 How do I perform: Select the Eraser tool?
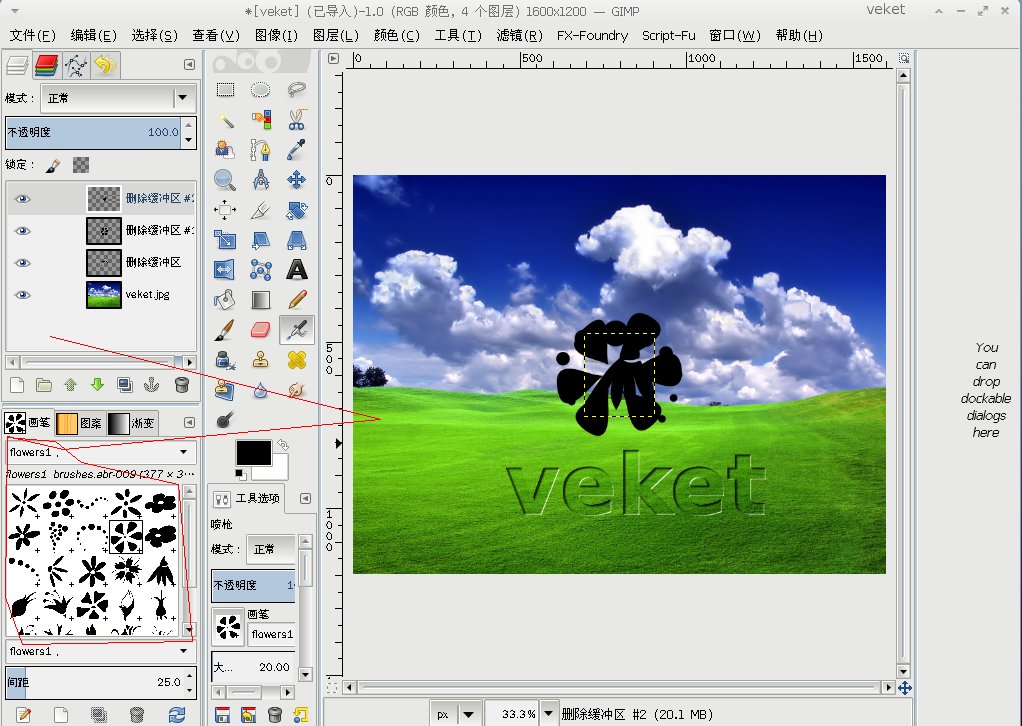(261, 330)
